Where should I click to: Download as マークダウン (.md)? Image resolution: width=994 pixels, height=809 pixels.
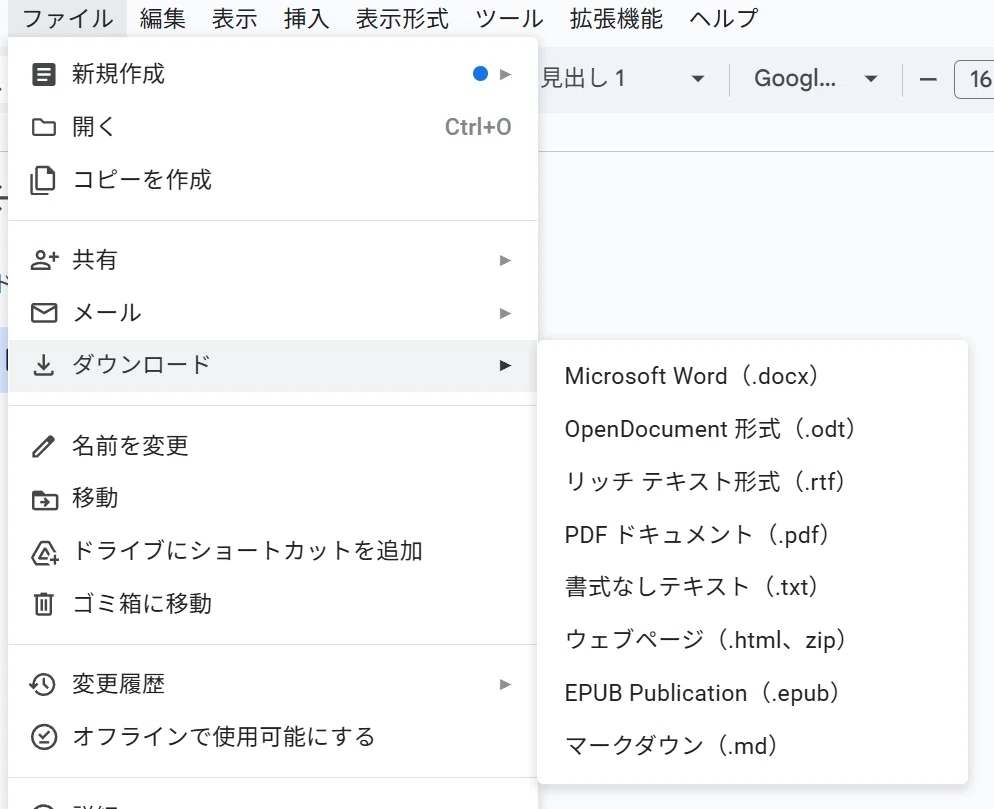click(752, 746)
